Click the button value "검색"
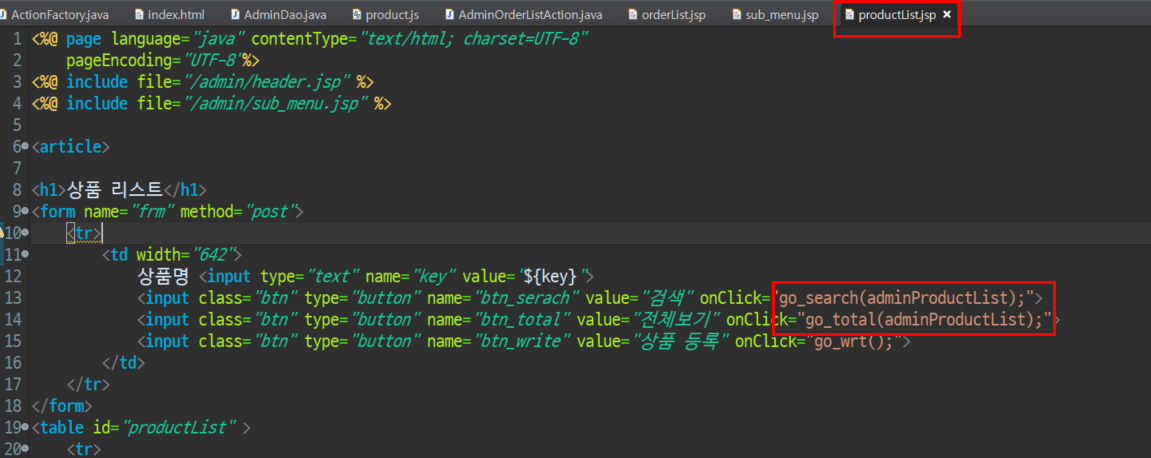1151x458 pixels. 669,298
